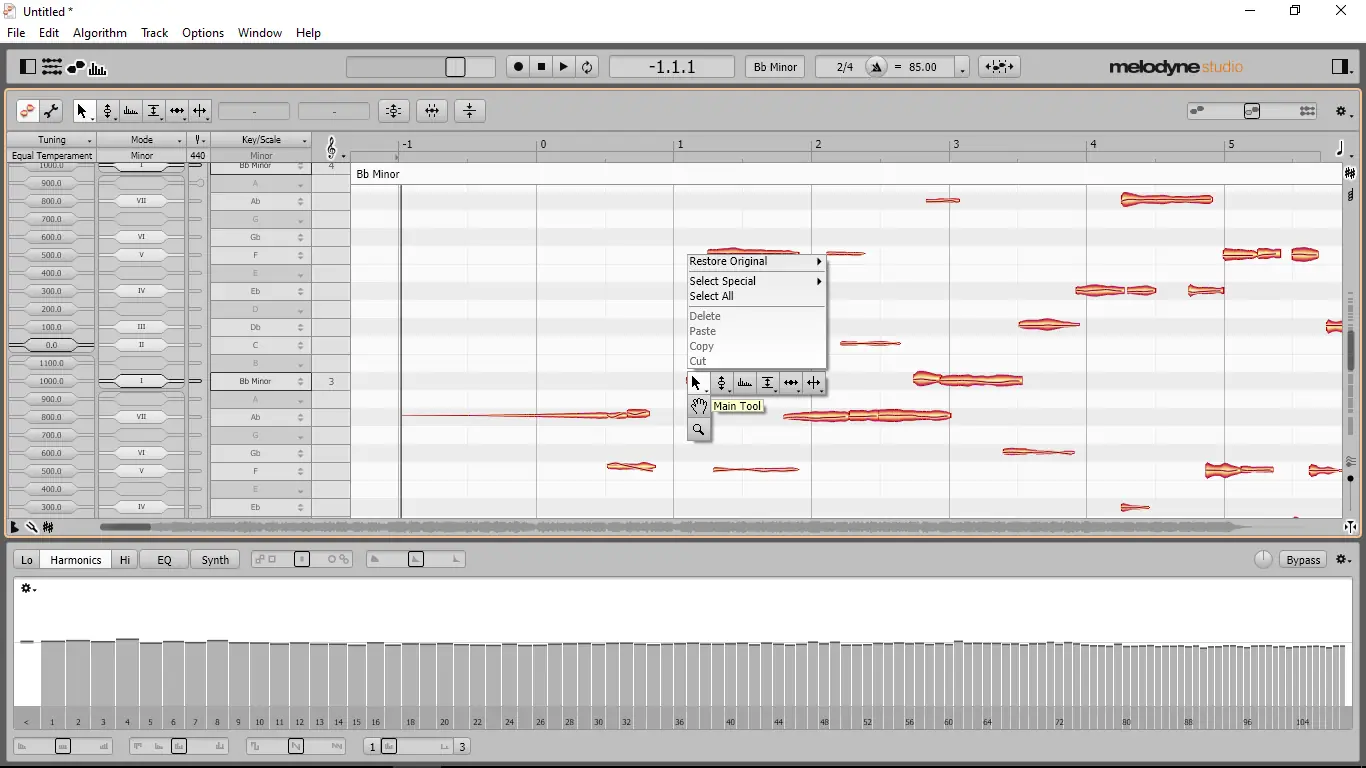Expand the Tuning dropdown
Viewport: 1366px width, 768px height.
pos(52,140)
